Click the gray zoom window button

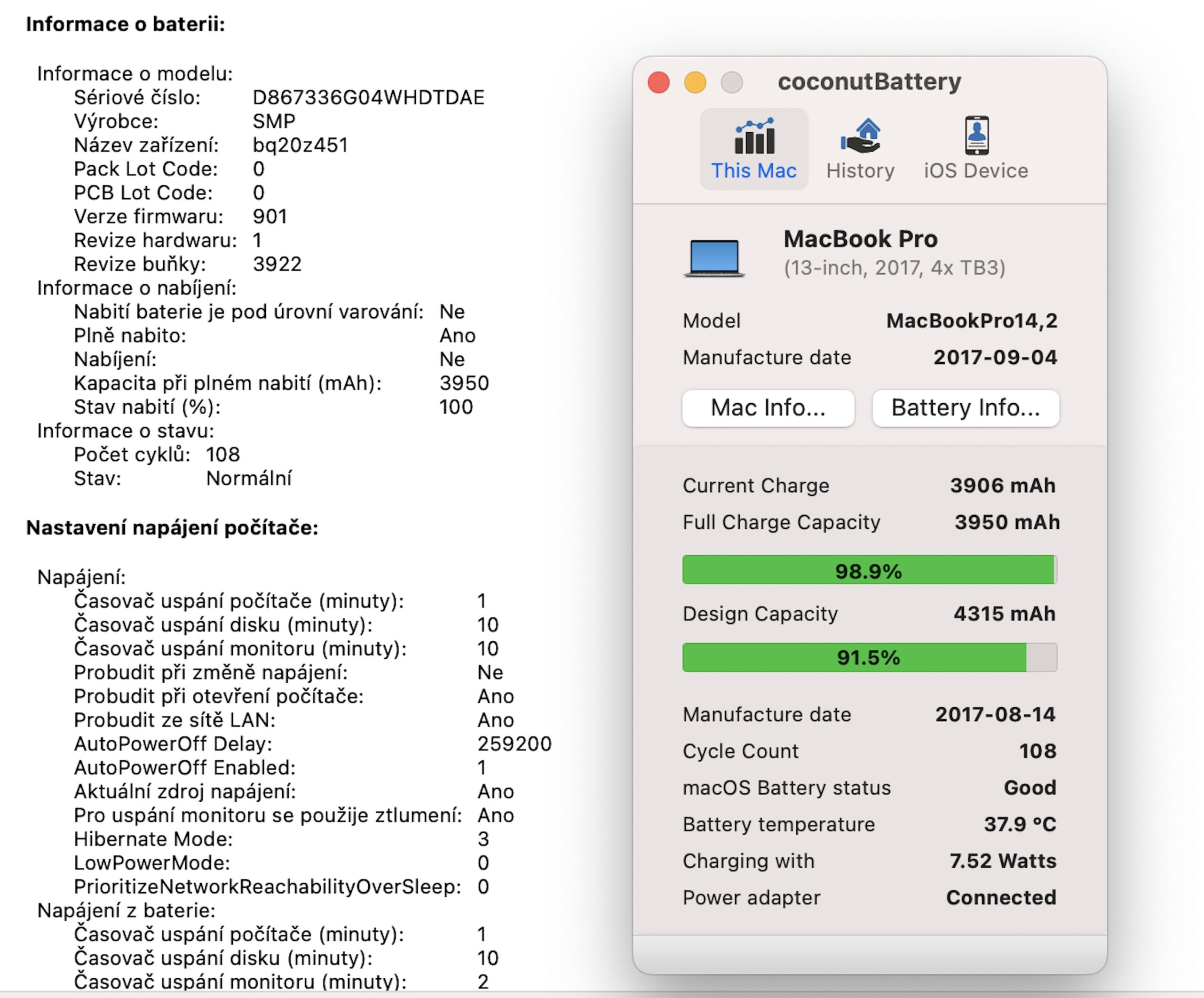click(x=732, y=83)
